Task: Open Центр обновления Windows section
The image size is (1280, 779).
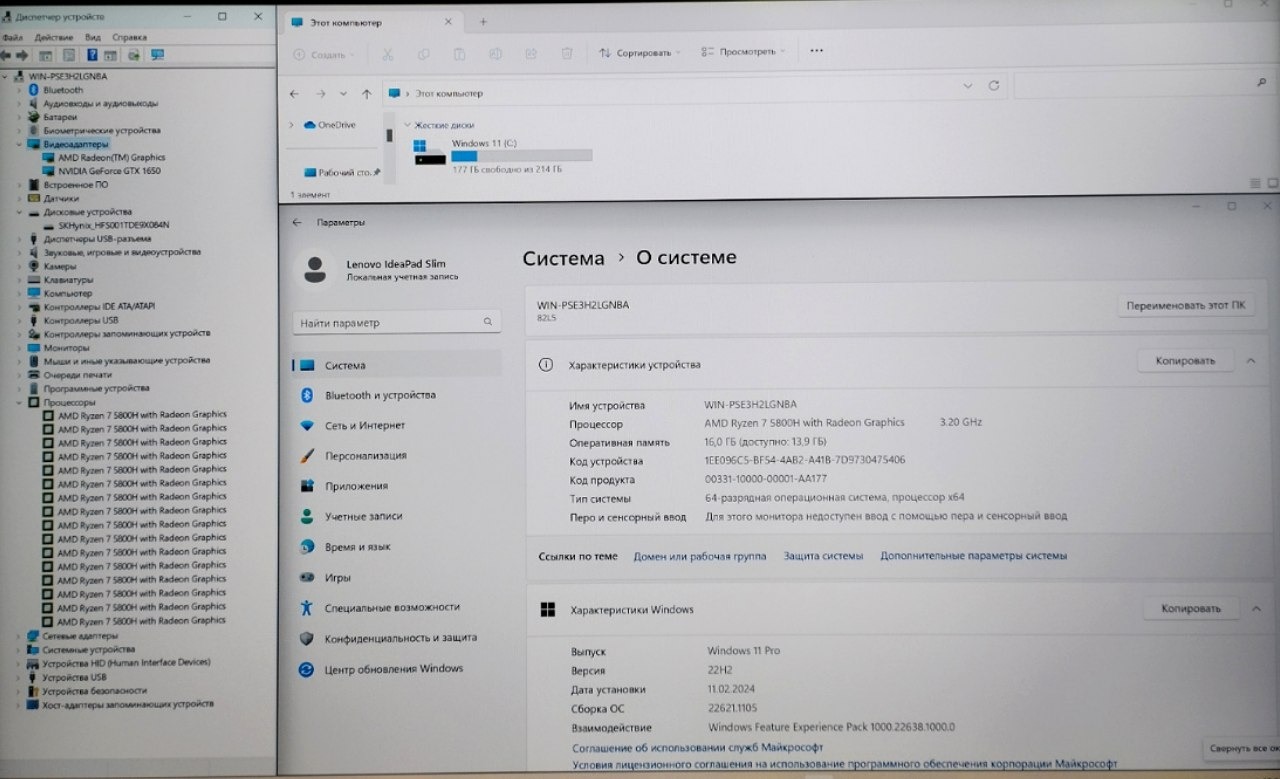Action: click(x=397, y=669)
